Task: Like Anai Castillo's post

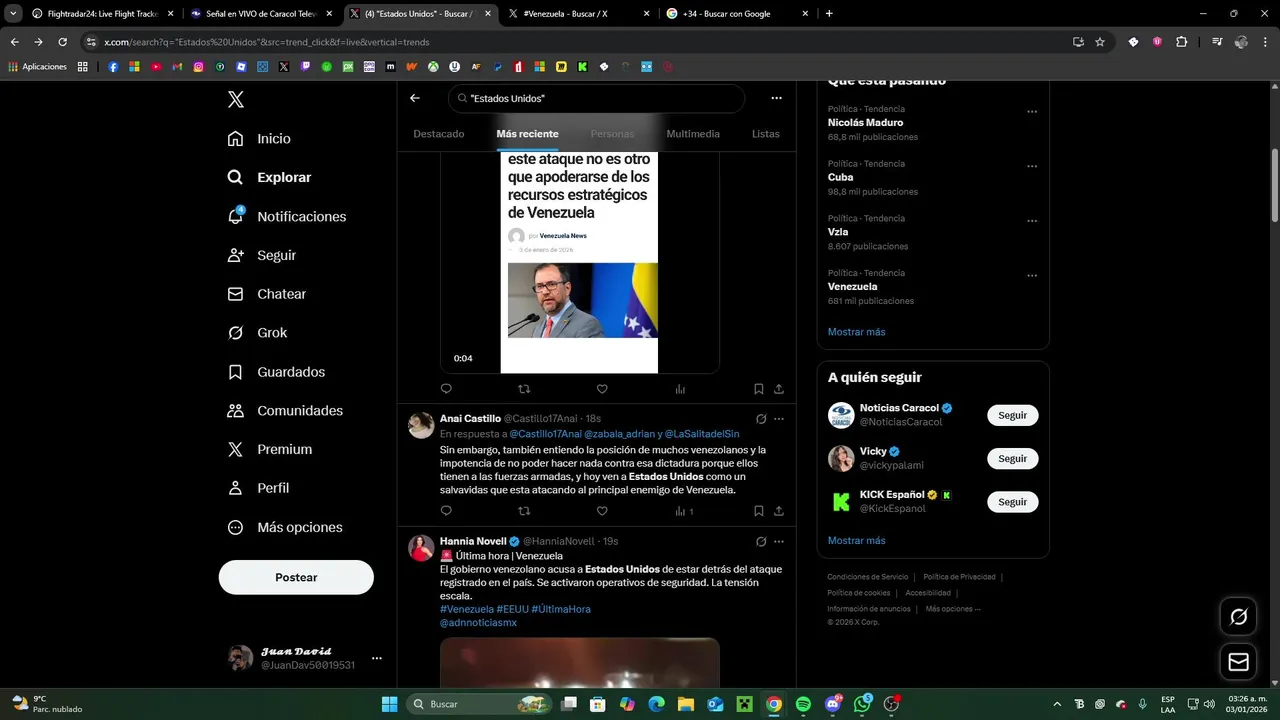Action: 602,511
